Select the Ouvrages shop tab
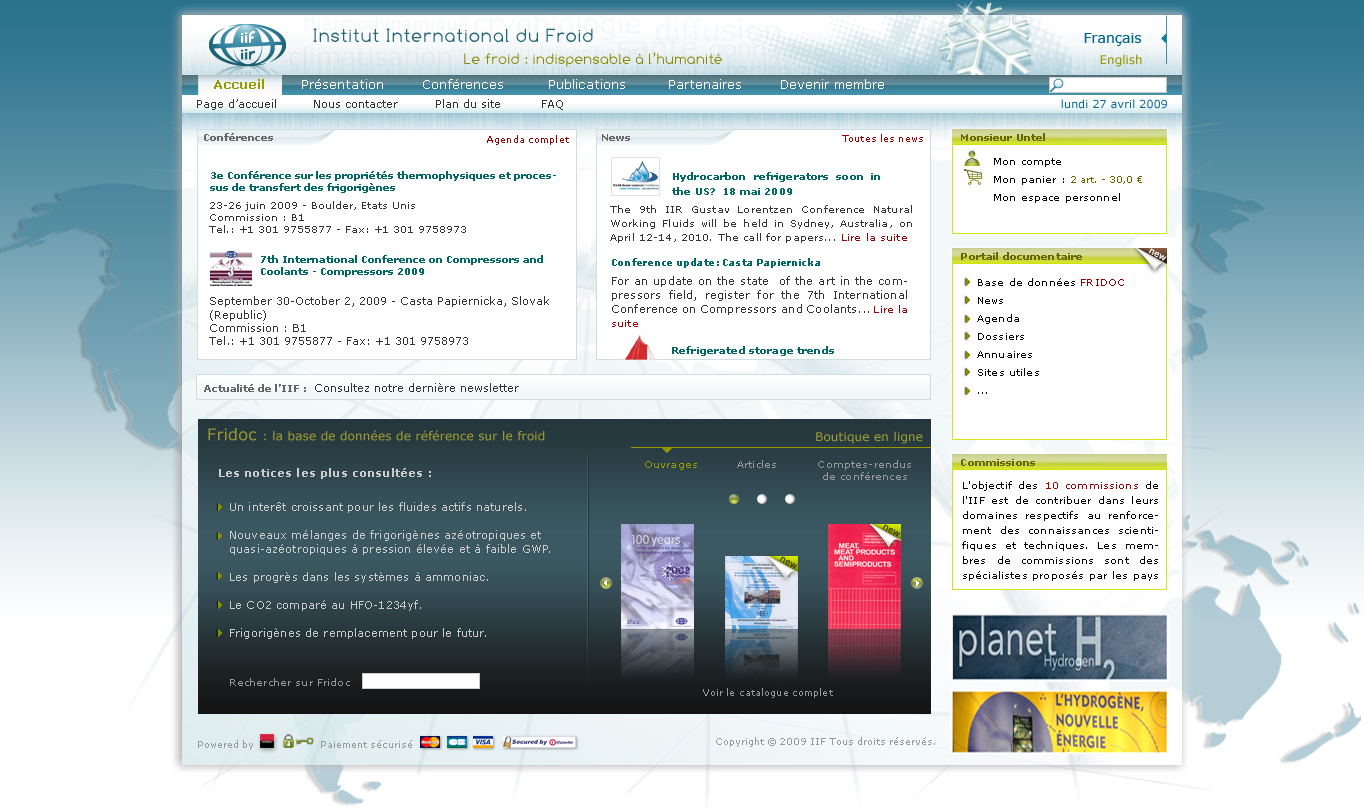The width and height of the screenshot is (1364, 812). click(x=671, y=465)
